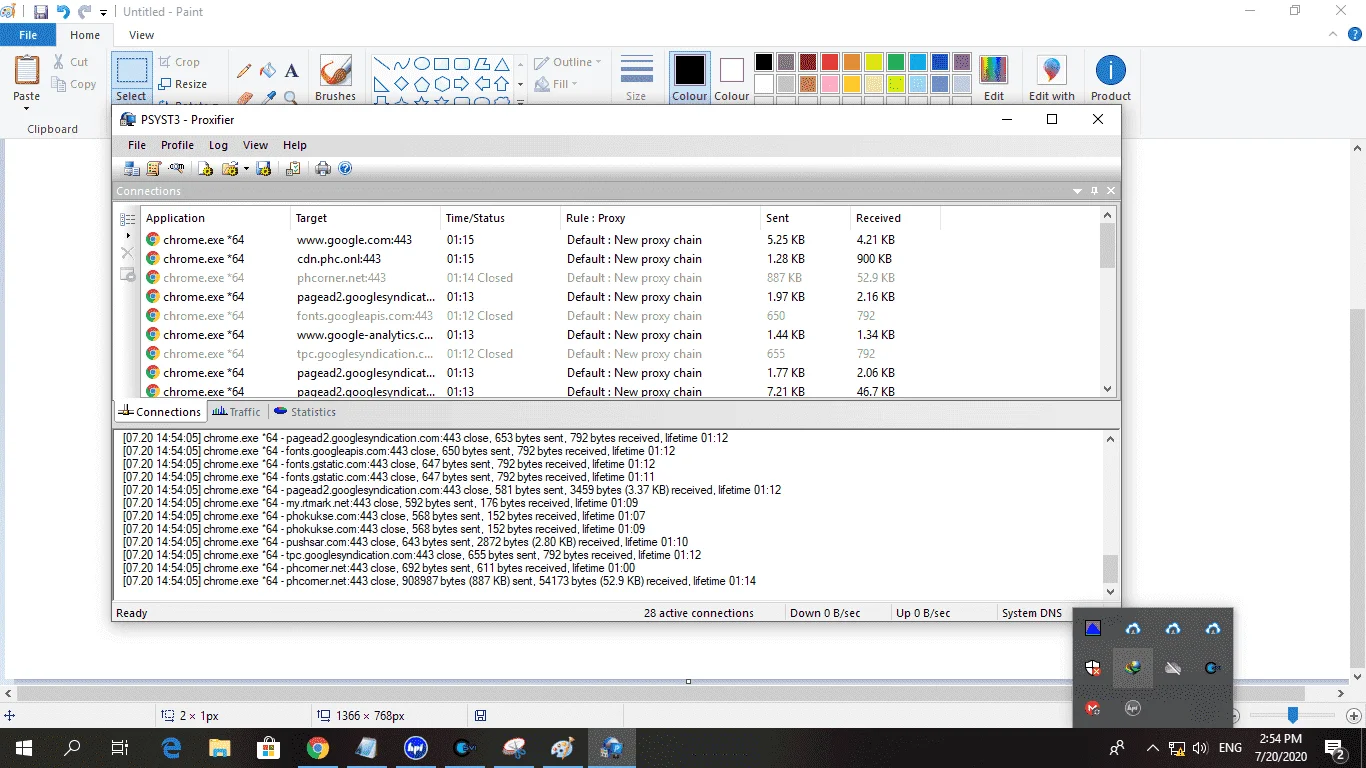Select the Fill with colour bucket tool
The height and width of the screenshot is (768, 1366).
268,71
